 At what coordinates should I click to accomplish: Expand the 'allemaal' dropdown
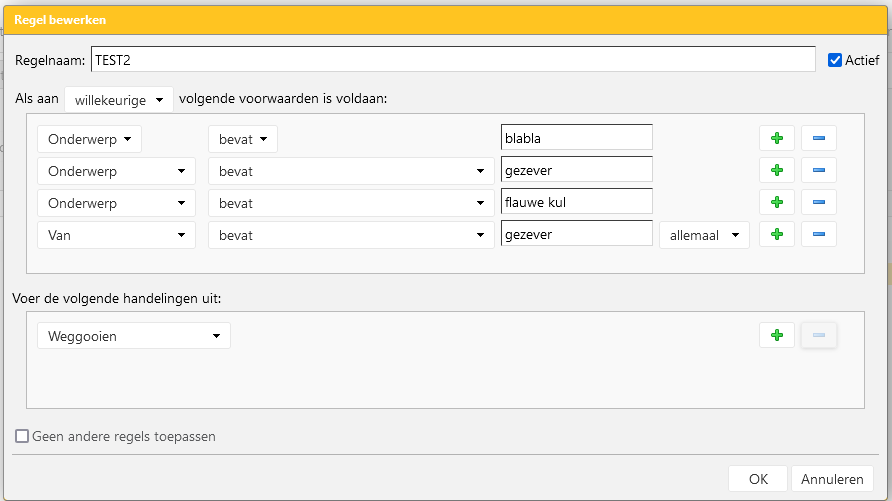click(703, 235)
